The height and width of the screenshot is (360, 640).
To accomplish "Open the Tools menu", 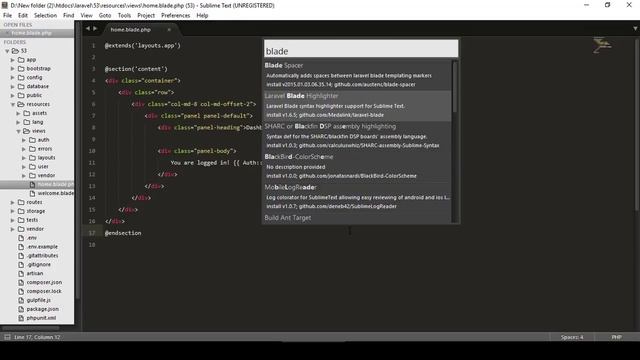I will pyautogui.click(x=124, y=16).
